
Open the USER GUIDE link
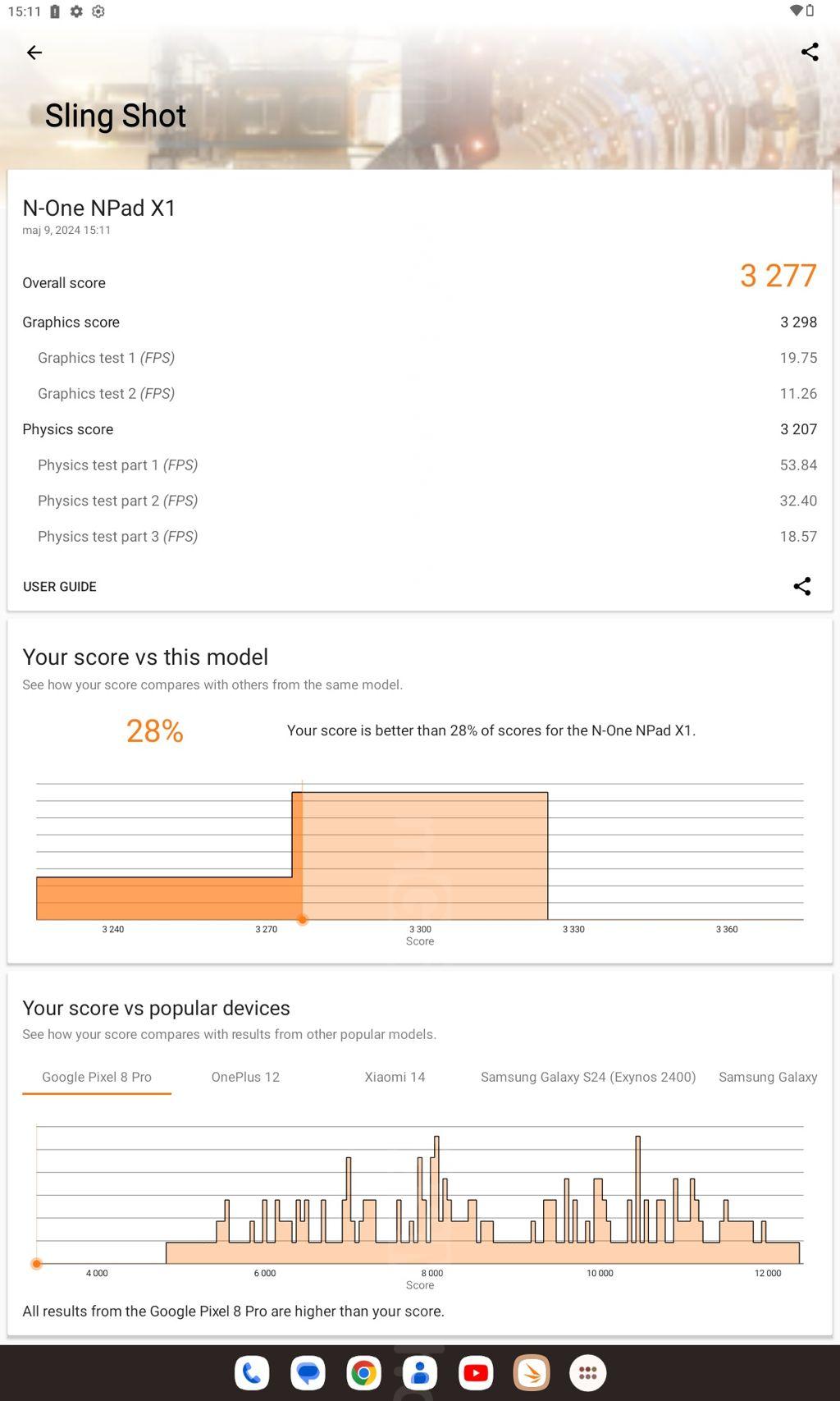click(x=60, y=587)
